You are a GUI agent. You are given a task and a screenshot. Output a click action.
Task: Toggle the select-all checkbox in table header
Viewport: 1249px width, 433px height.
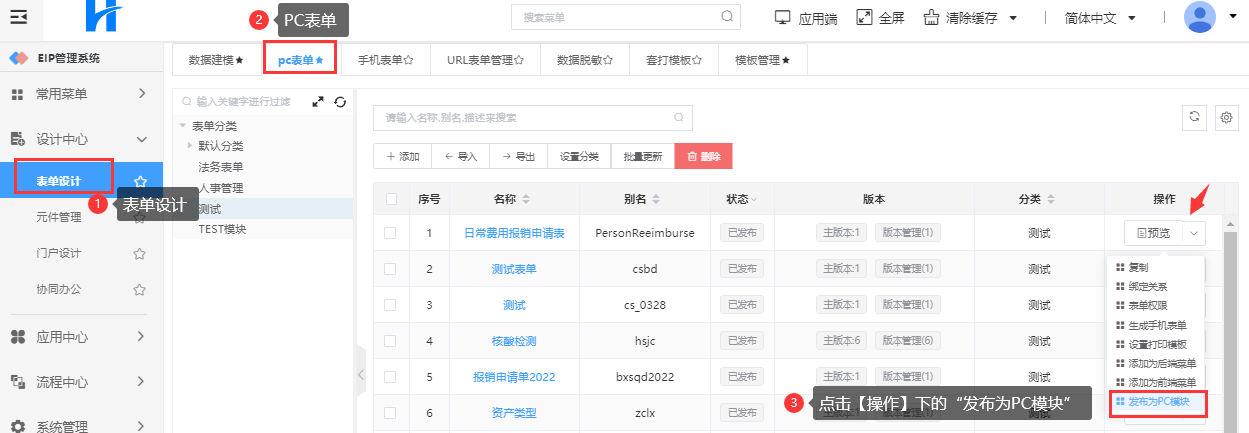click(x=391, y=199)
